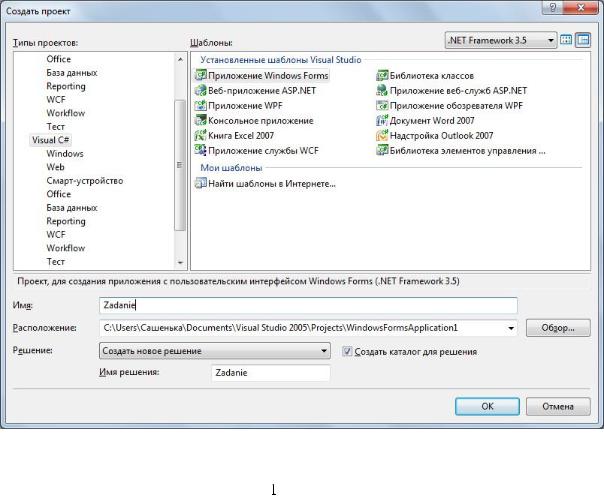The image size is (604, 499).
Task: Click the ASP.NET web application icon
Action: [200, 90]
